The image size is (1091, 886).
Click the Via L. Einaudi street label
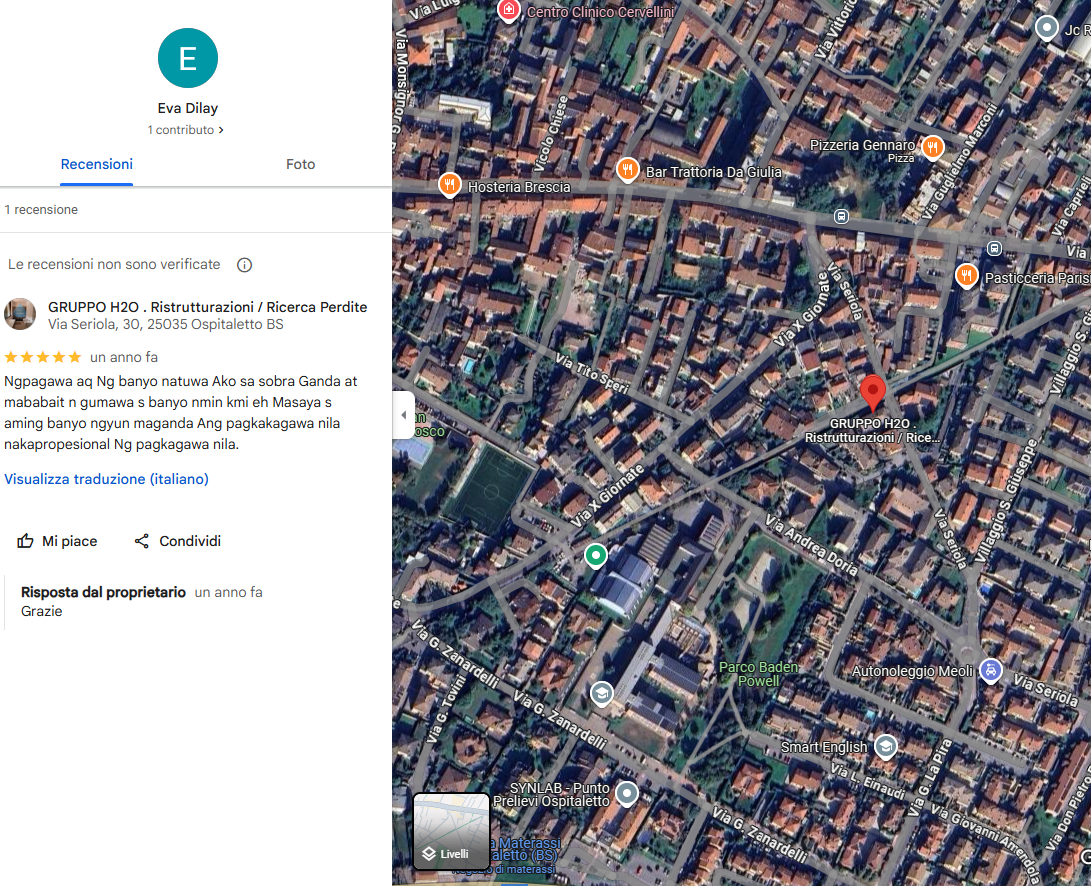pos(867,782)
